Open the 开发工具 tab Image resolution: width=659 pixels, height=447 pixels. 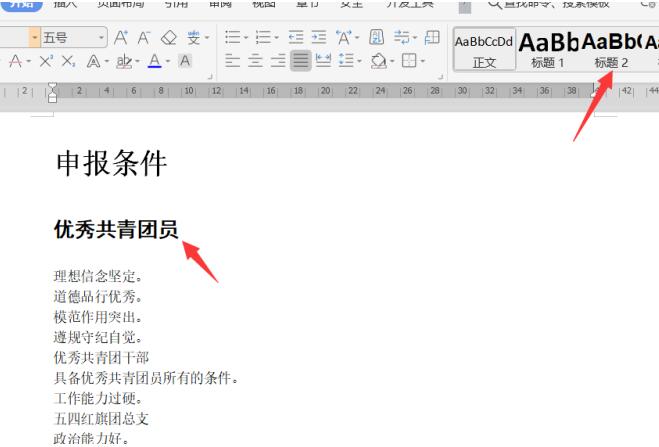point(410,4)
